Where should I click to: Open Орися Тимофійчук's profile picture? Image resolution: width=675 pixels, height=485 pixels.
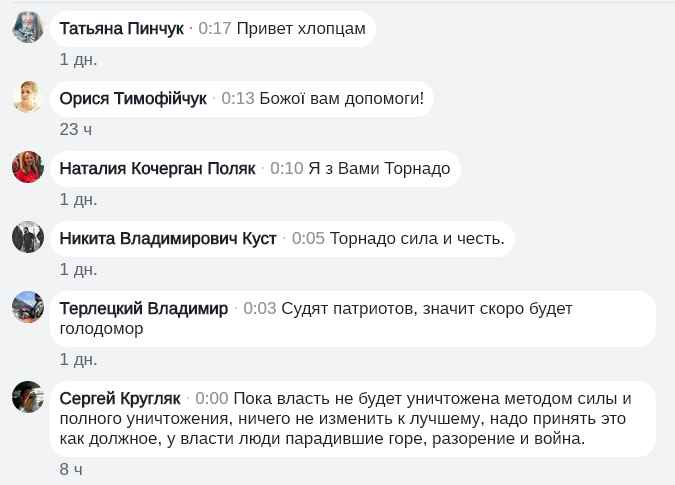28,97
